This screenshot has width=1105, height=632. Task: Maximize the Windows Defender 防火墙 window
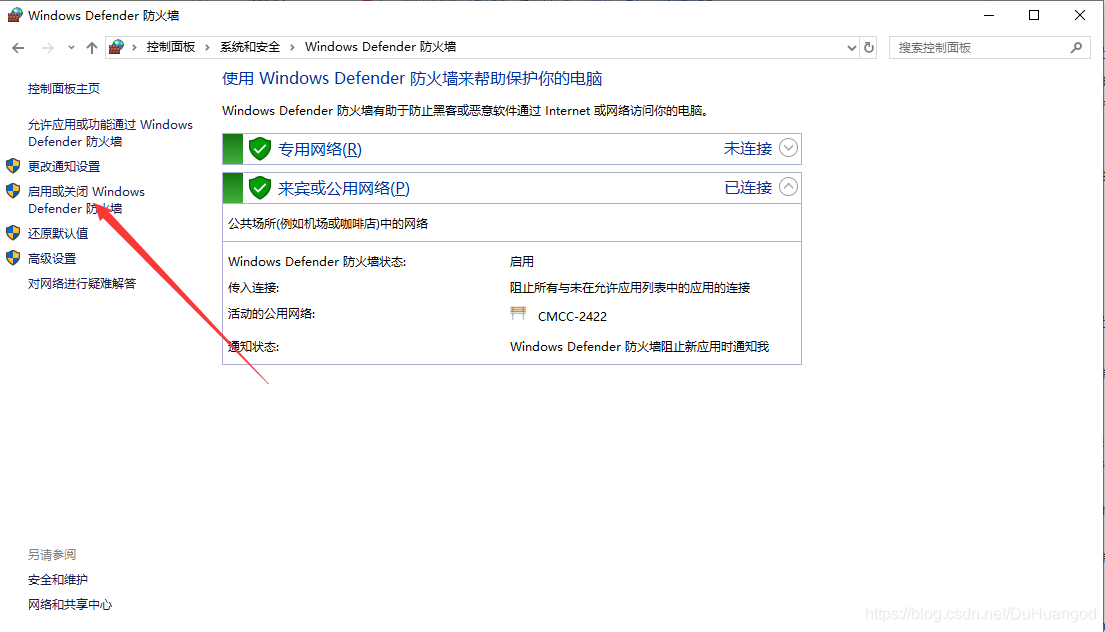coord(1034,15)
